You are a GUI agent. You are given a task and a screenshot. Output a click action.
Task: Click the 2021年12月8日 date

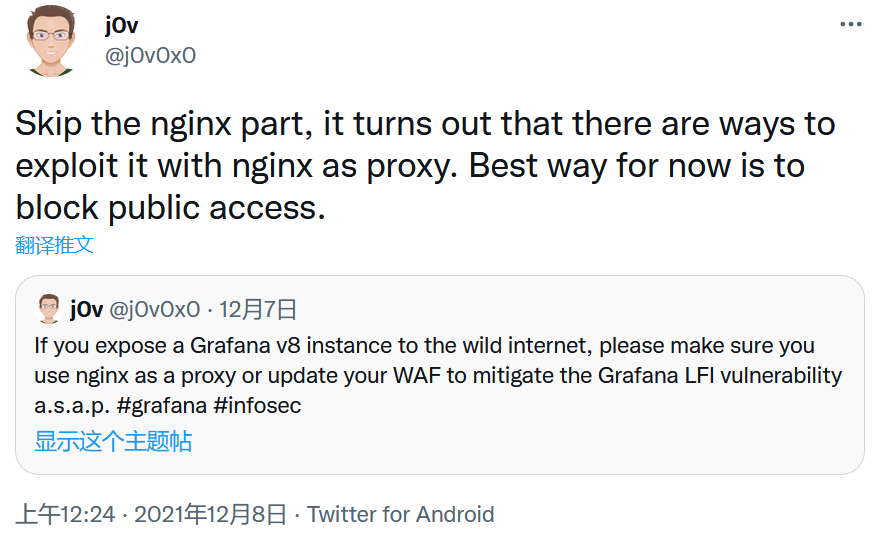210,514
